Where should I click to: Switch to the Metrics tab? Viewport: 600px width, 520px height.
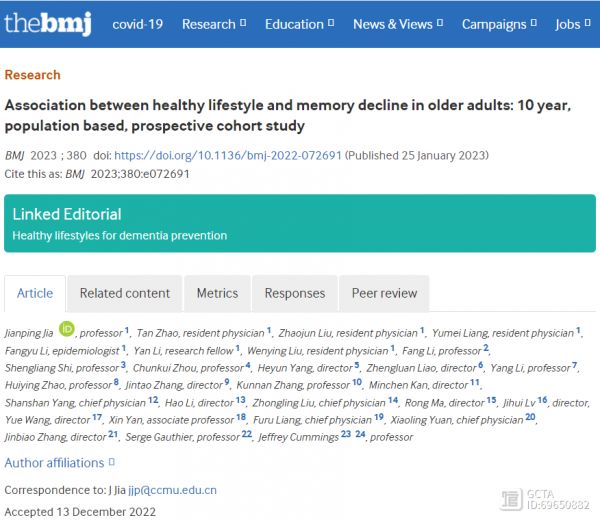[x=217, y=293]
